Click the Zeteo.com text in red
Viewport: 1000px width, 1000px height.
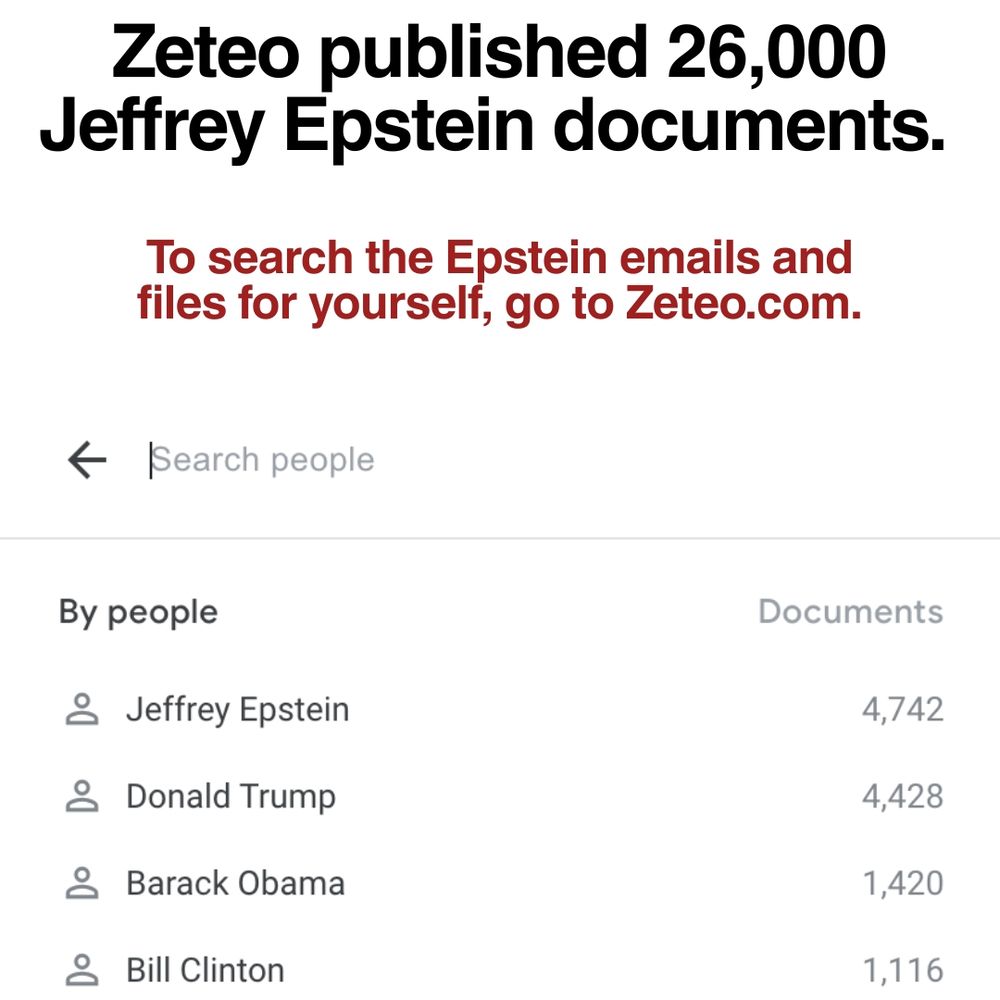(x=743, y=302)
